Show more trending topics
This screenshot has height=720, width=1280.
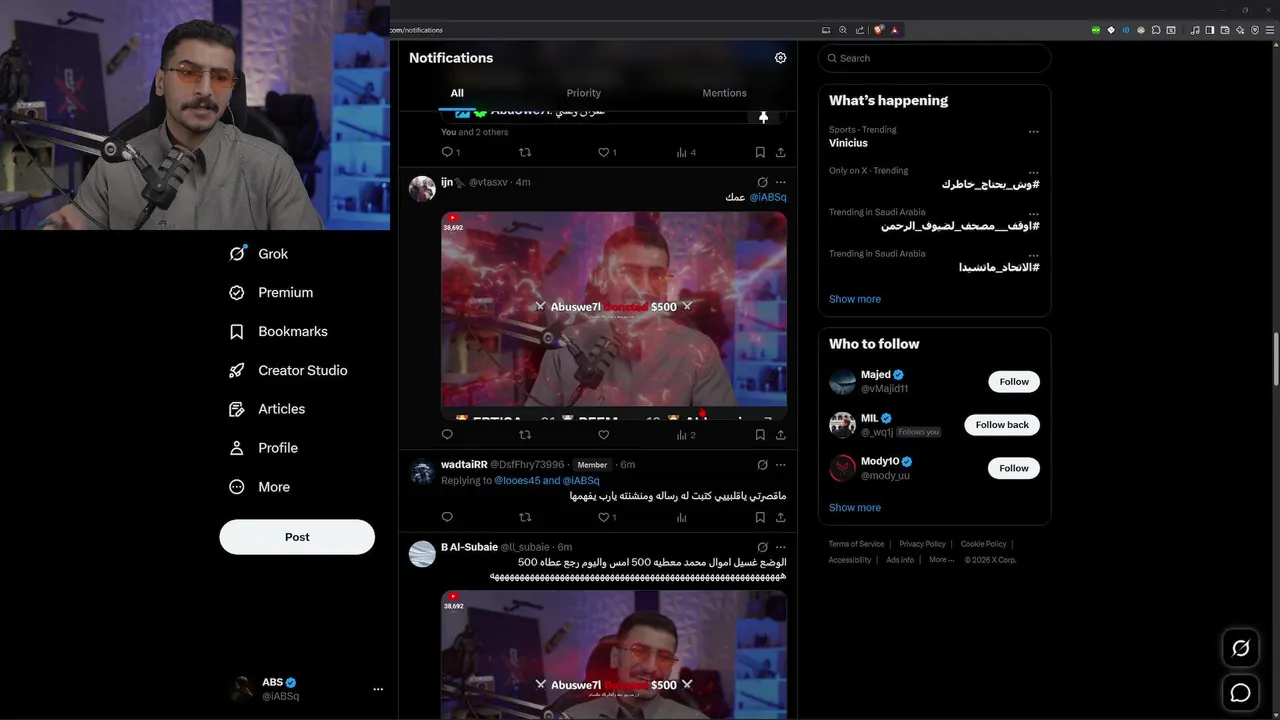pyautogui.click(x=855, y=299)
